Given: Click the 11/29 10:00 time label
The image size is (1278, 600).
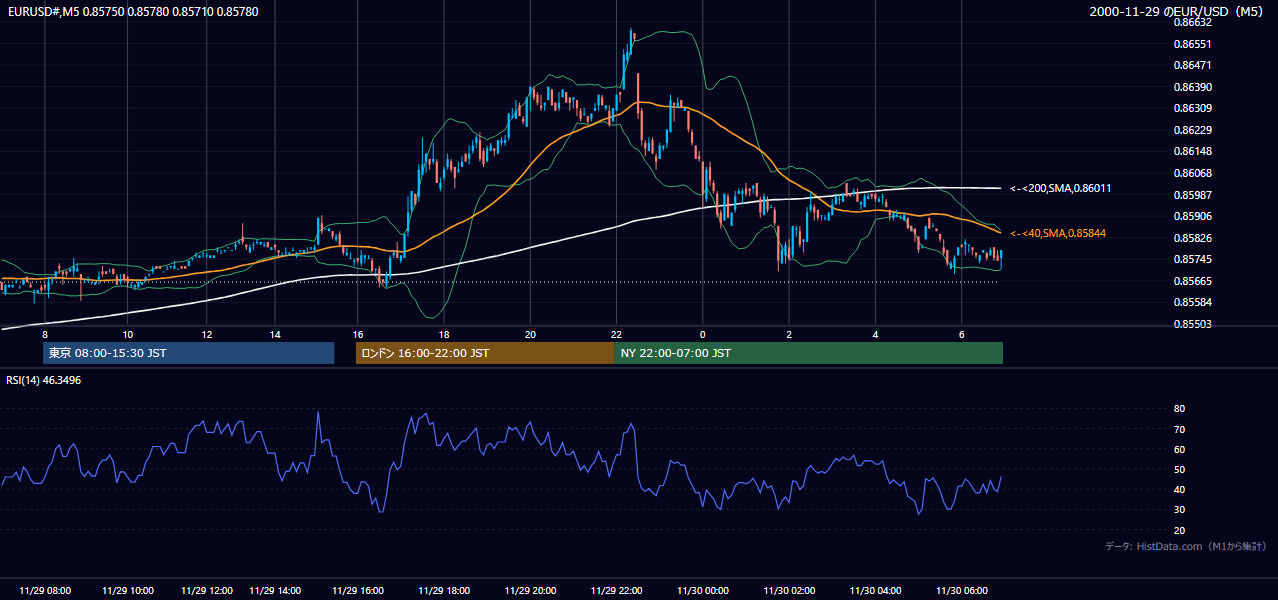Looking at the screenshot, I should click(127, 591).
